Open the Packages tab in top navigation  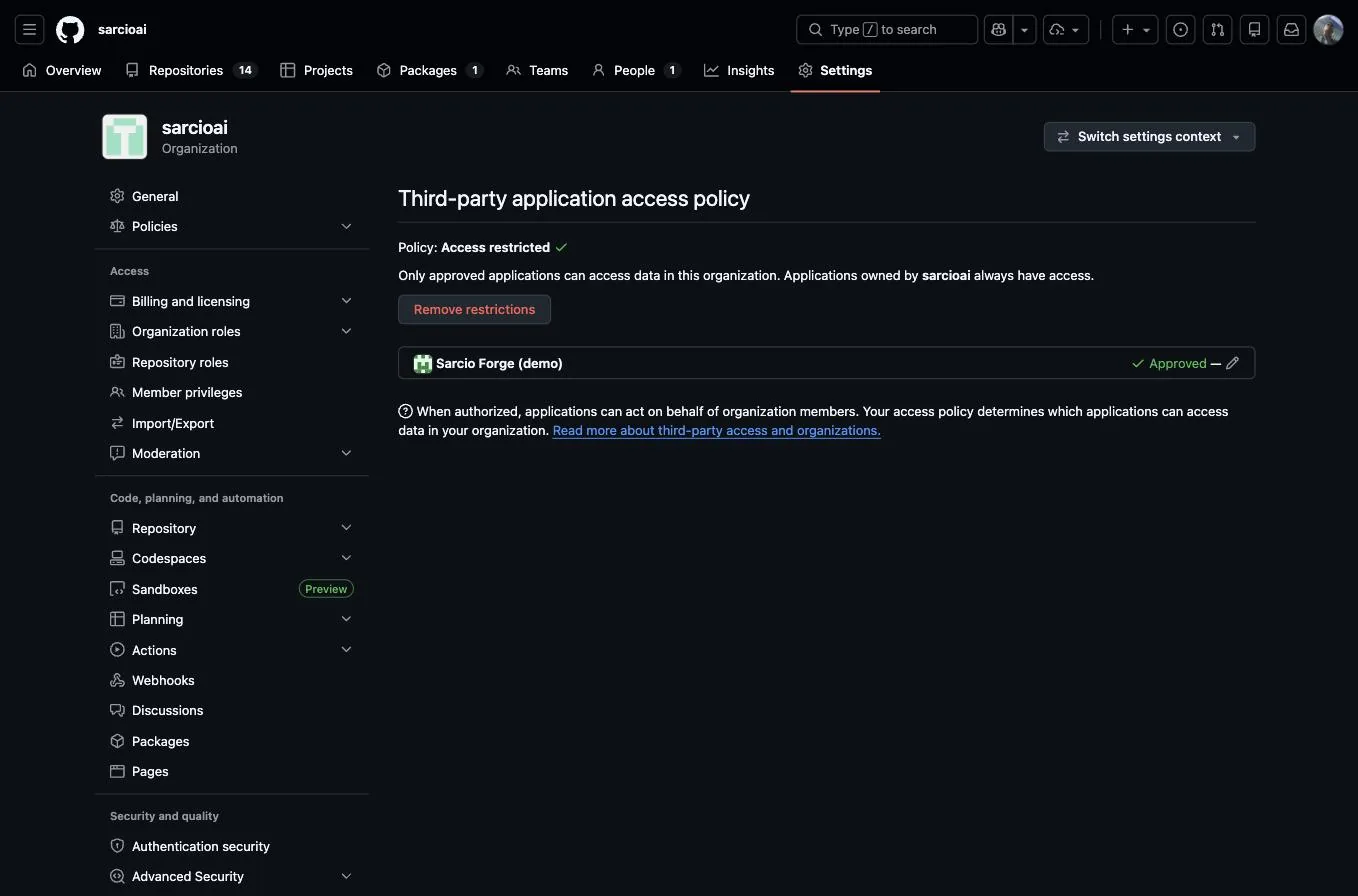[430, 70]
